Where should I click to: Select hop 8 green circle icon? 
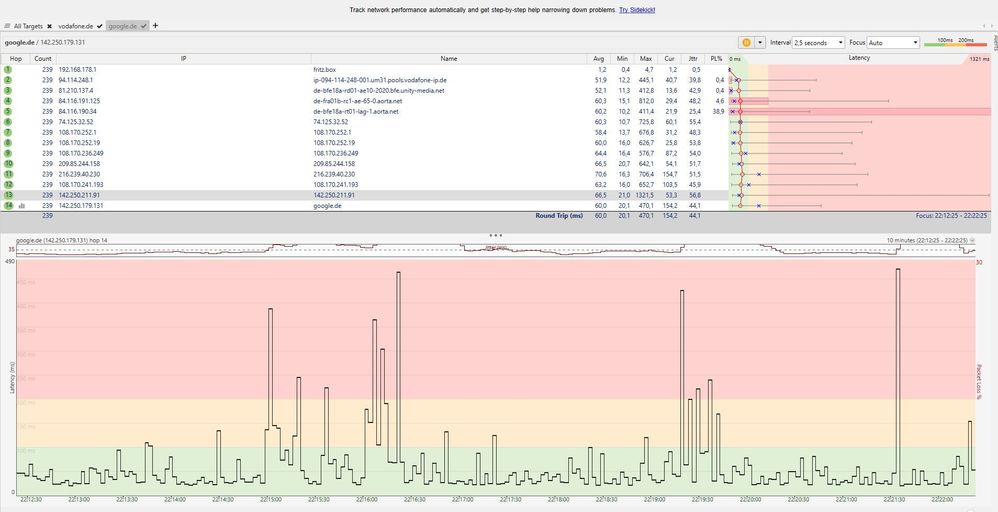coord(8,143)
